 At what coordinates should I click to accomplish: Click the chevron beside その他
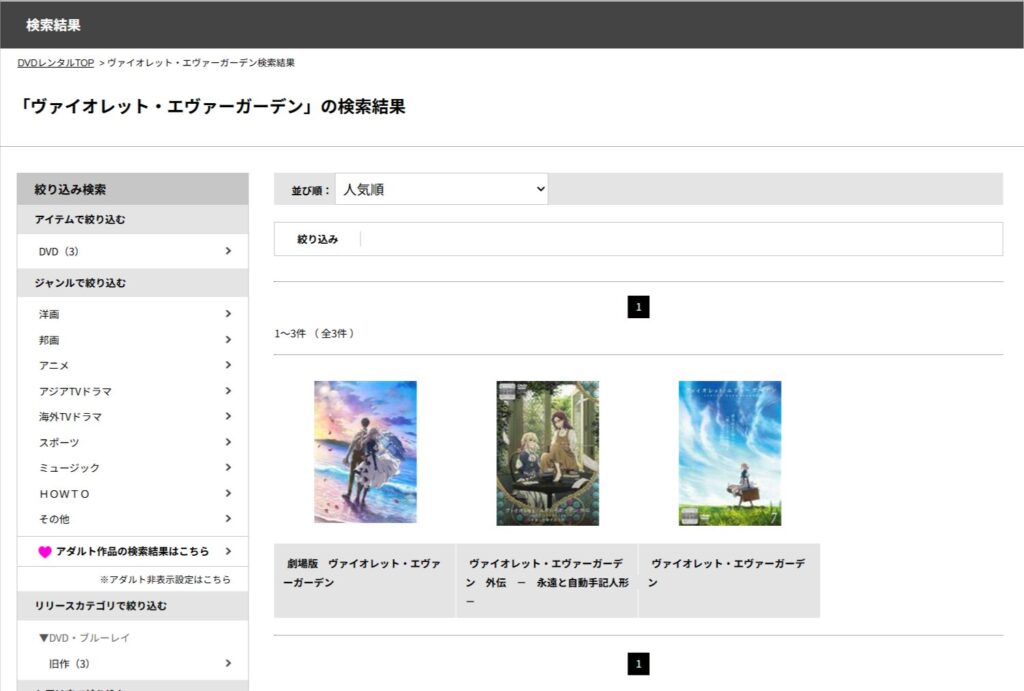(228, 519)
